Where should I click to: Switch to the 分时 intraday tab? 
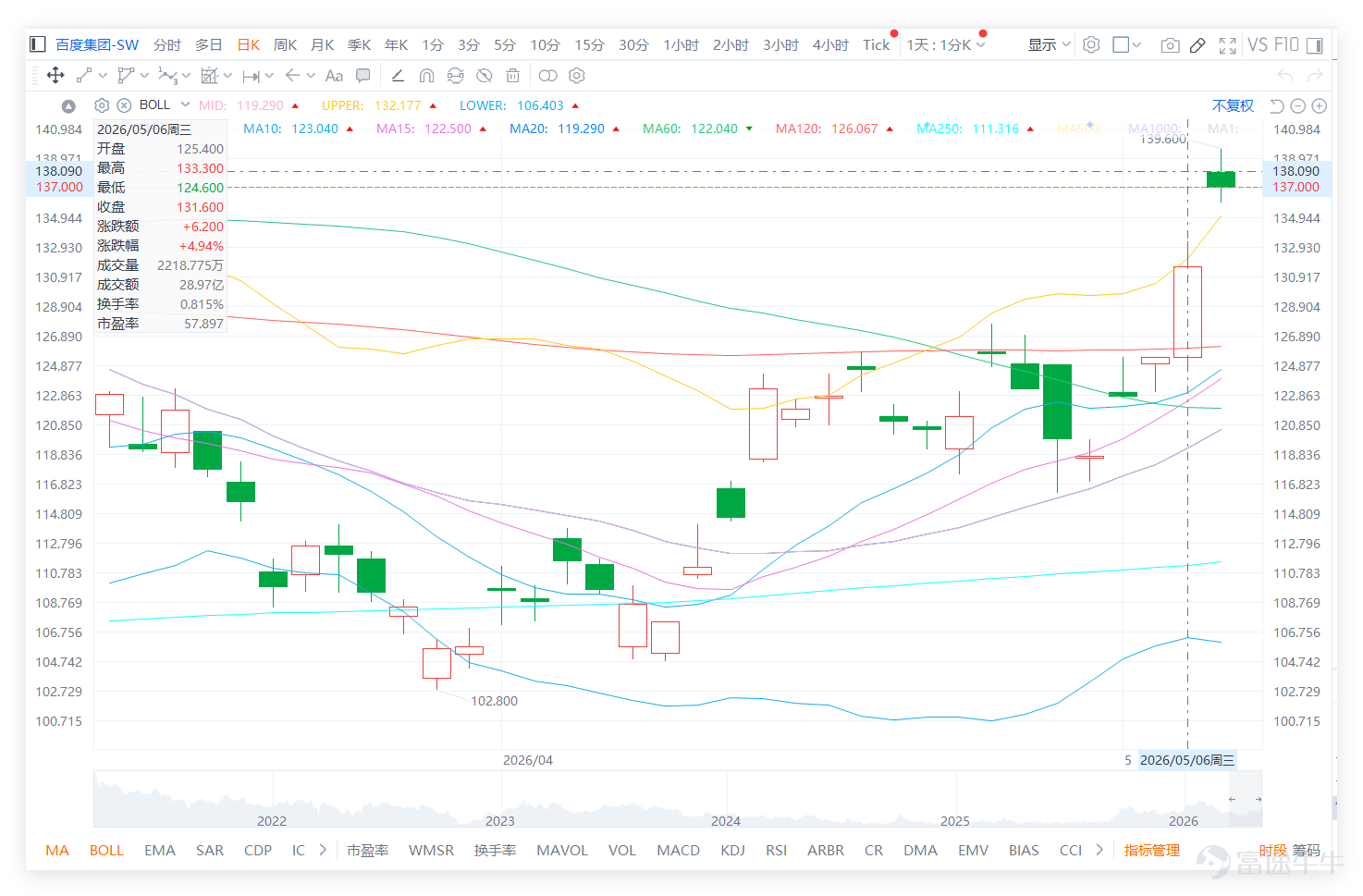pos(167,44)
